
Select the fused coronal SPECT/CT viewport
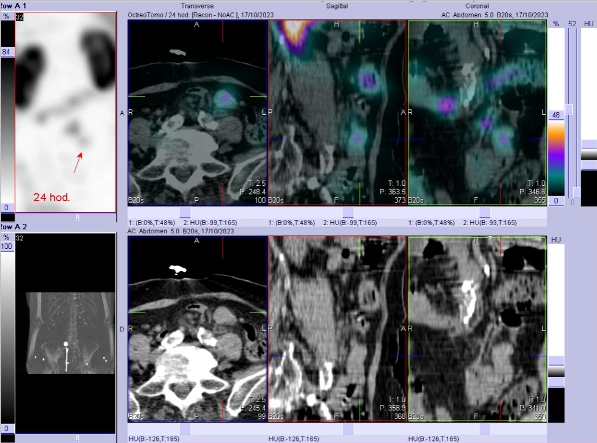coord(477,113)
